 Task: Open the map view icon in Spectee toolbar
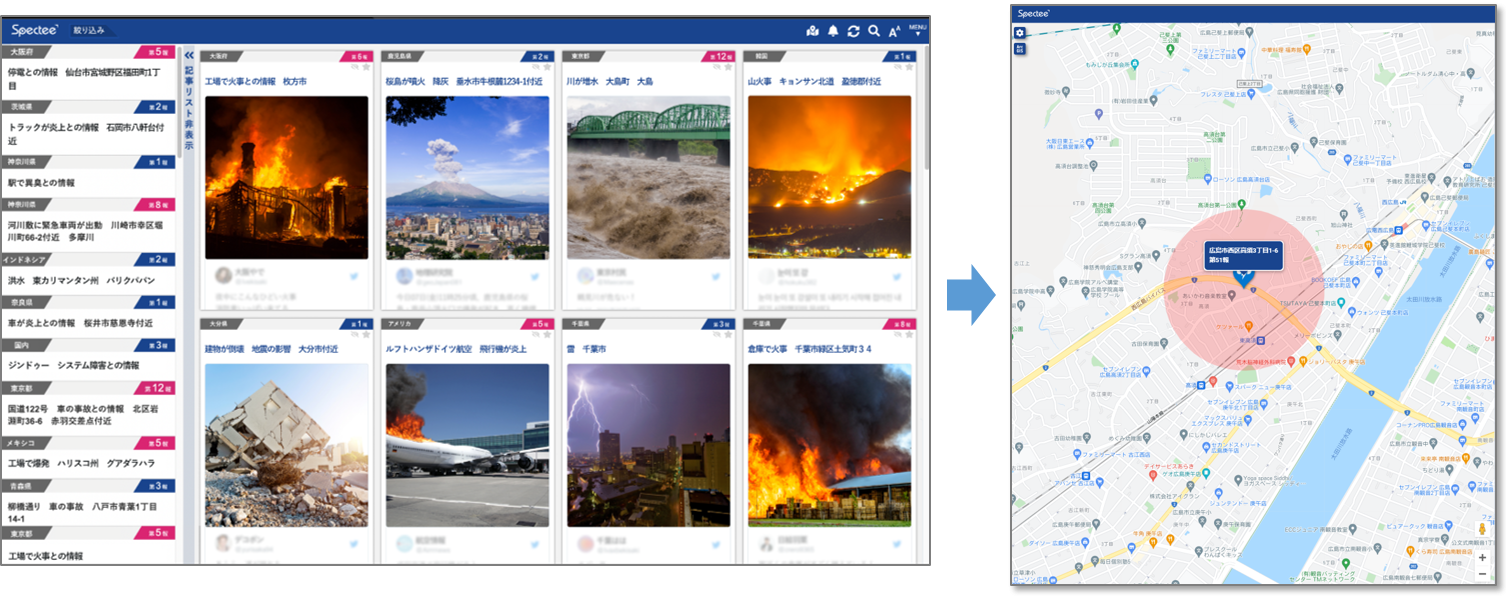tap(812, 31)
